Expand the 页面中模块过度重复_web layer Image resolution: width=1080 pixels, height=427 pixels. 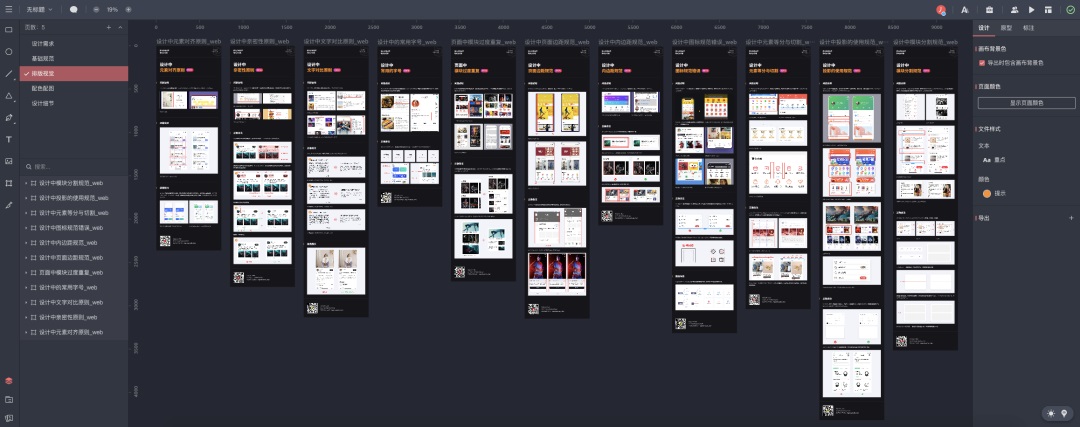[26, 273]
